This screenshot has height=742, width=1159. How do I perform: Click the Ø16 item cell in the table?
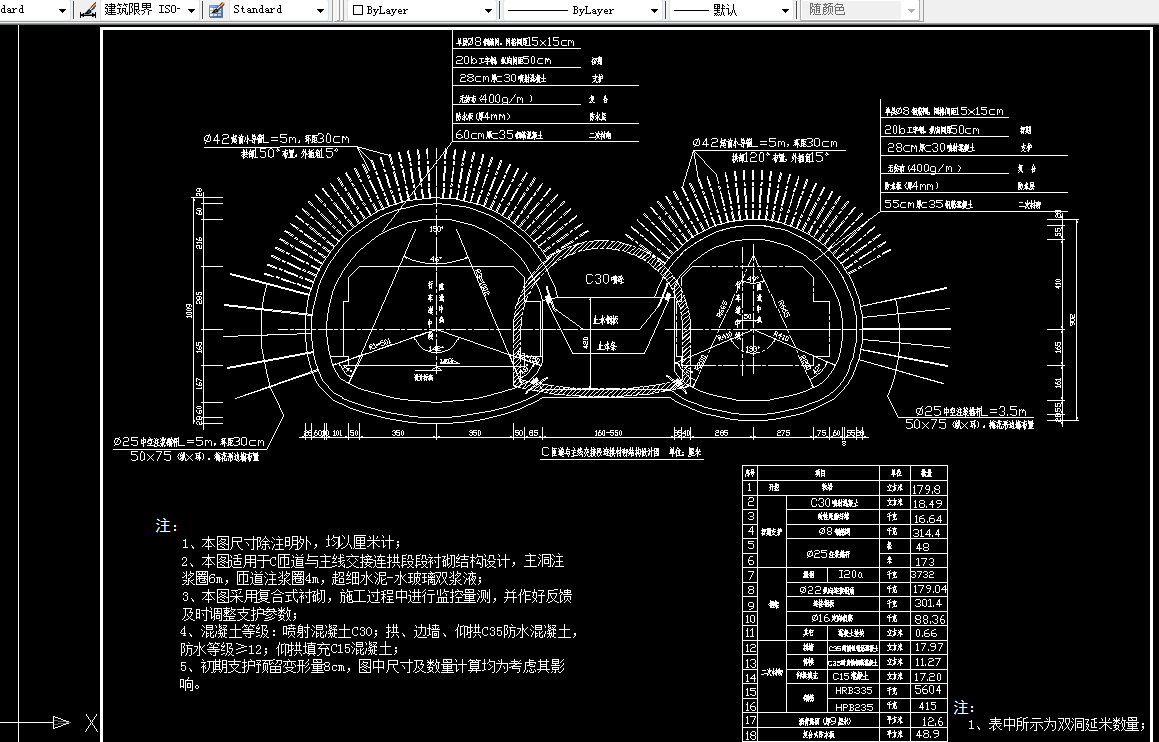[x=833, y=619]
